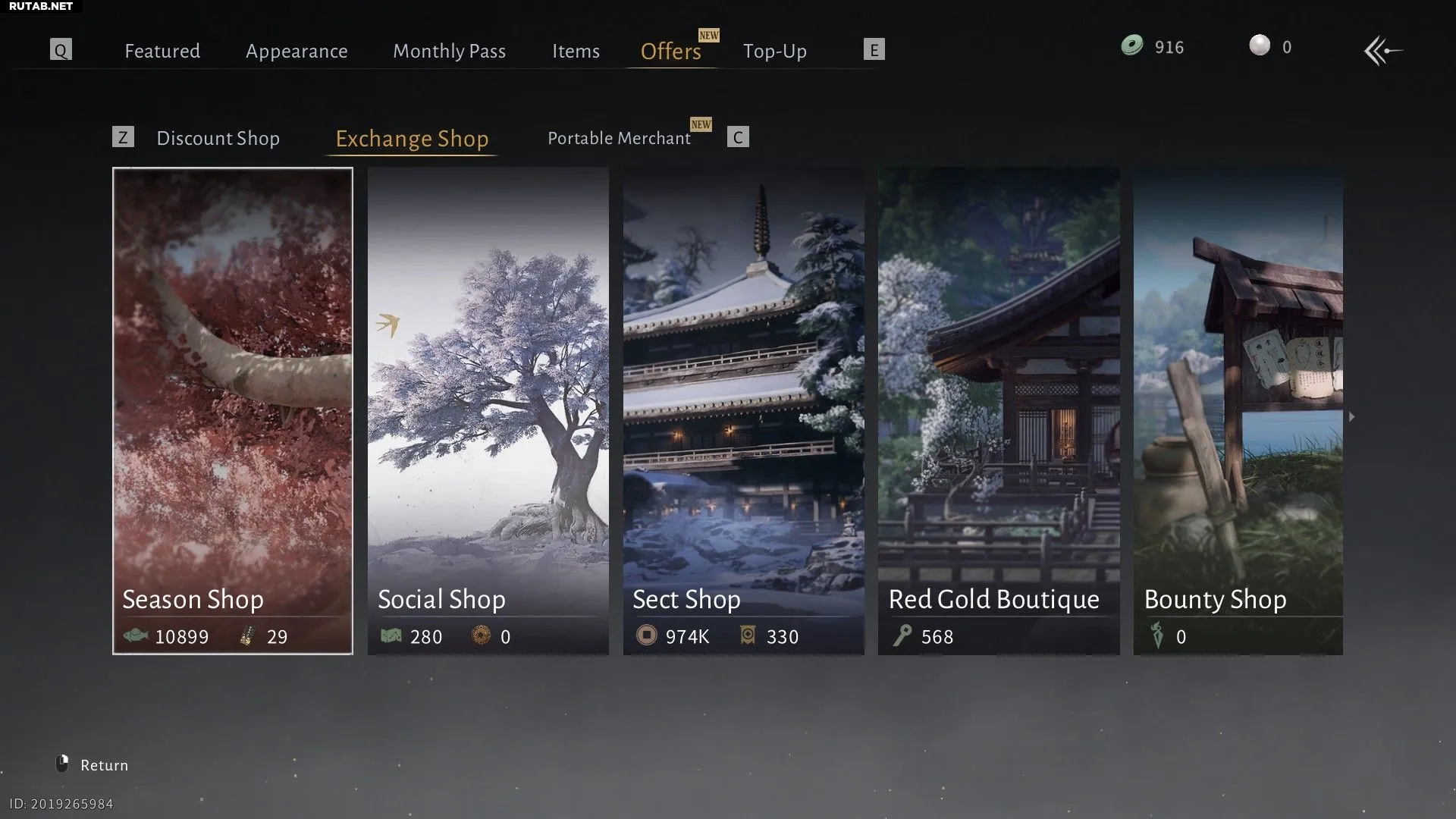Screen dimensions: 1456x819
Task: Click the fish currency icon in Season Shop
Action: (136, 635)
